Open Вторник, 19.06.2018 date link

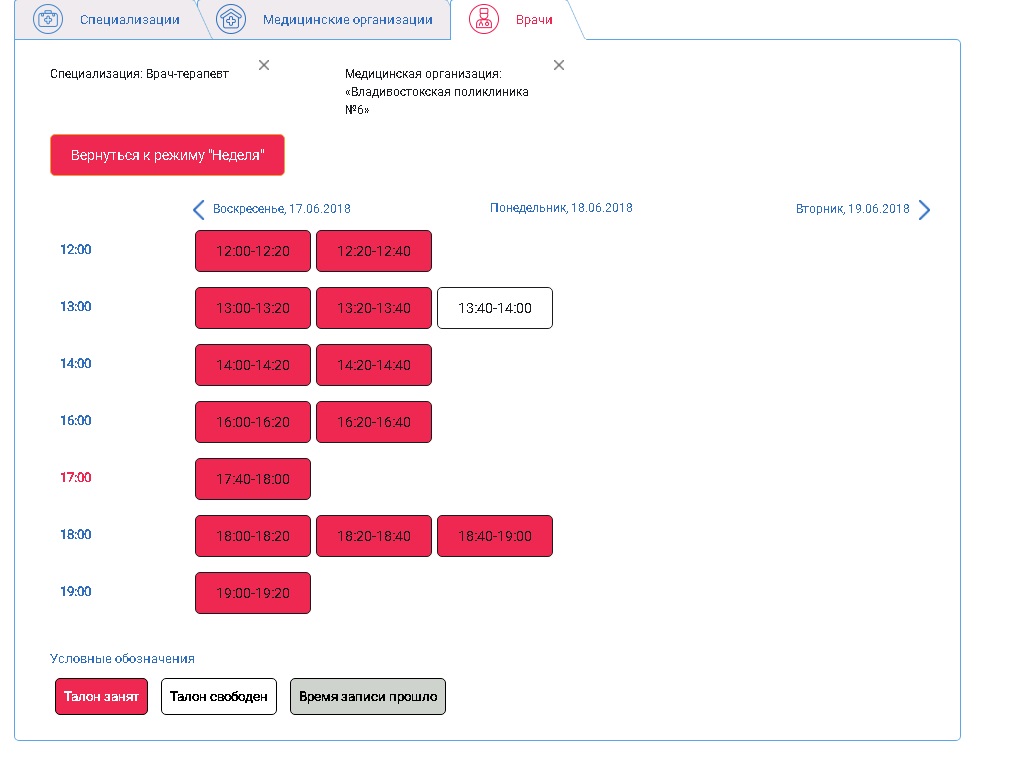[x=852, y=209]
